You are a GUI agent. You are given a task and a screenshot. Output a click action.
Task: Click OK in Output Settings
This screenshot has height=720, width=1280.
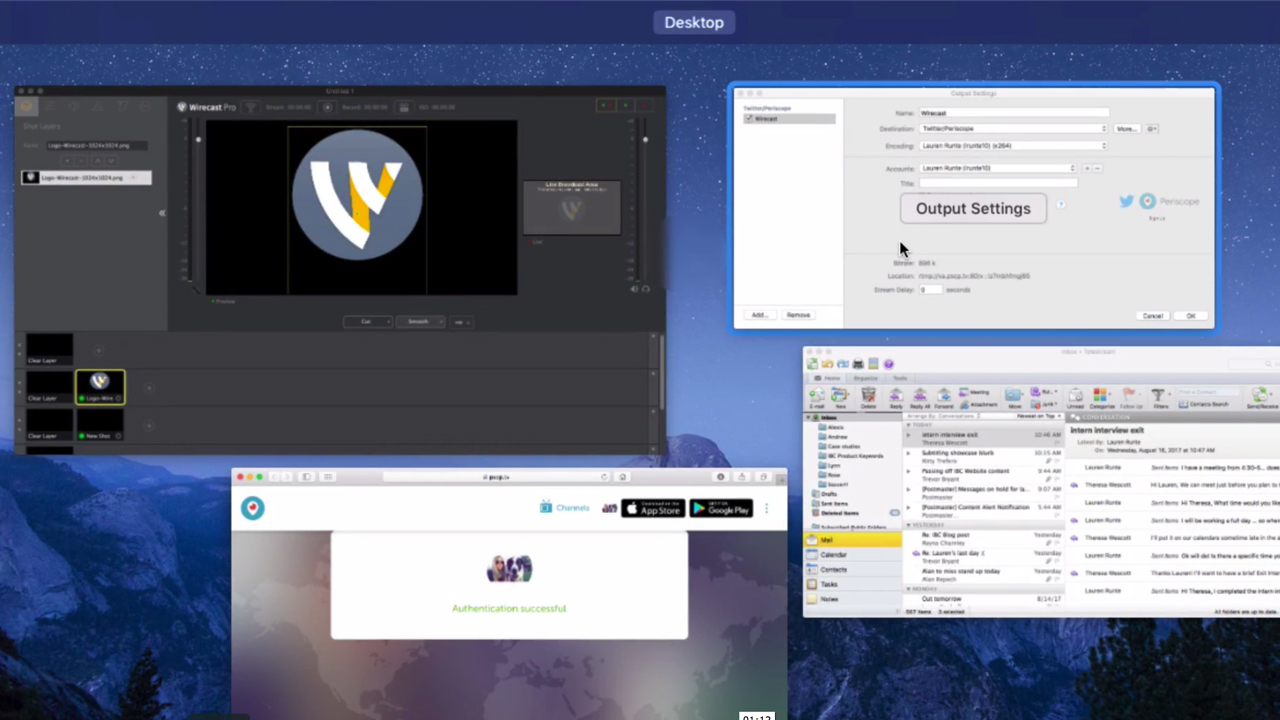(1191, 316)
